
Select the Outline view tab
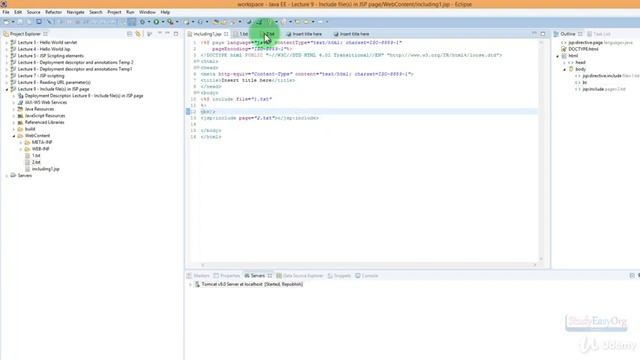pos(567,34)
